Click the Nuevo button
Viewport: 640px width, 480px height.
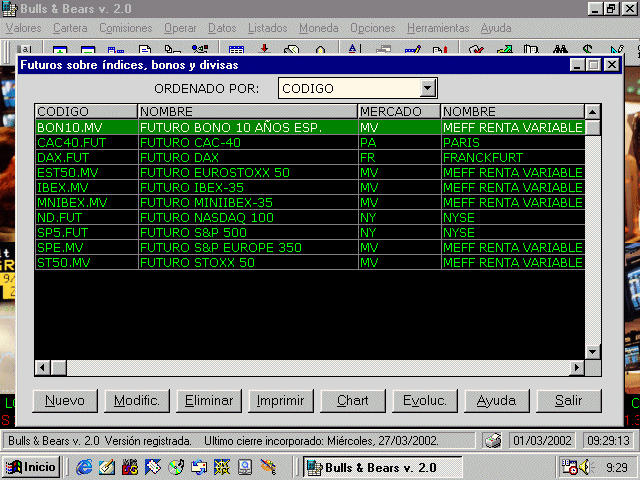65,401
